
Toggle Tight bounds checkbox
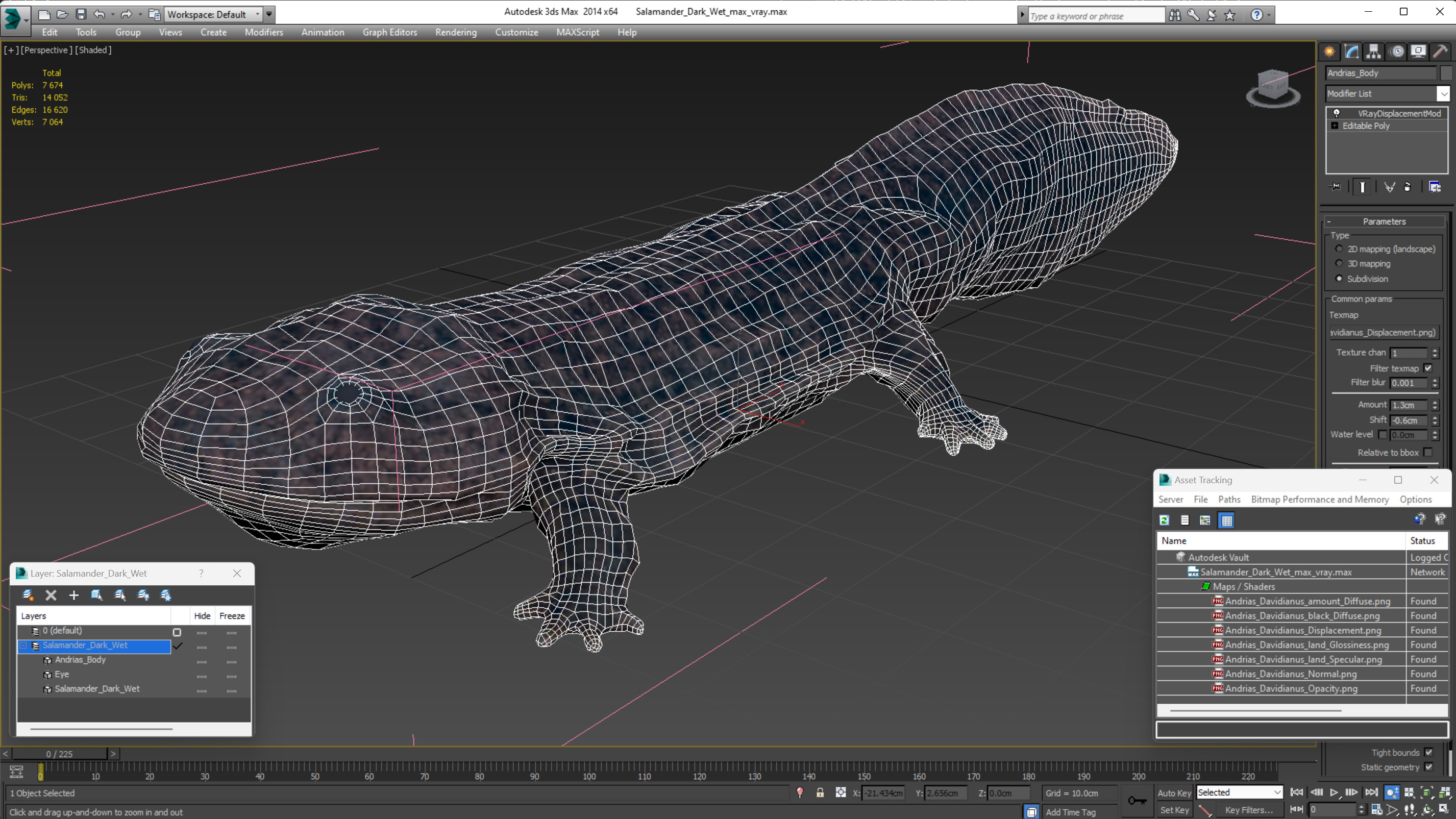coord(1428,752)
